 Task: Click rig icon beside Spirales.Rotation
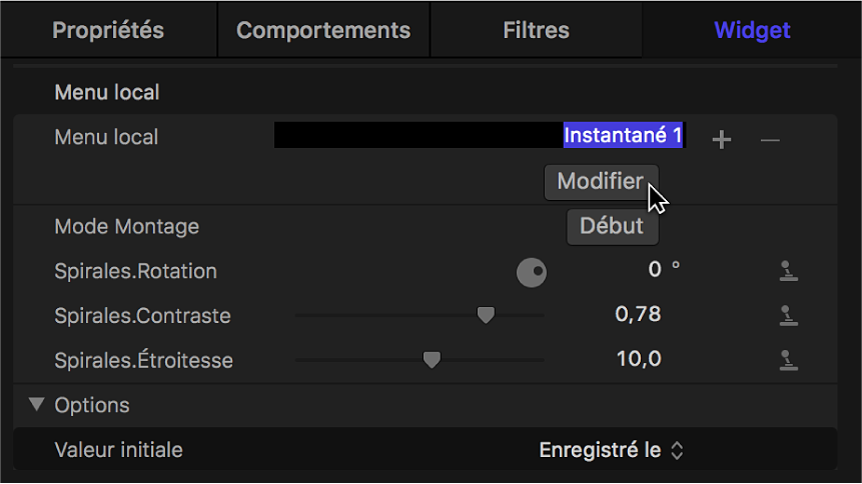click(x=789, y=271)
